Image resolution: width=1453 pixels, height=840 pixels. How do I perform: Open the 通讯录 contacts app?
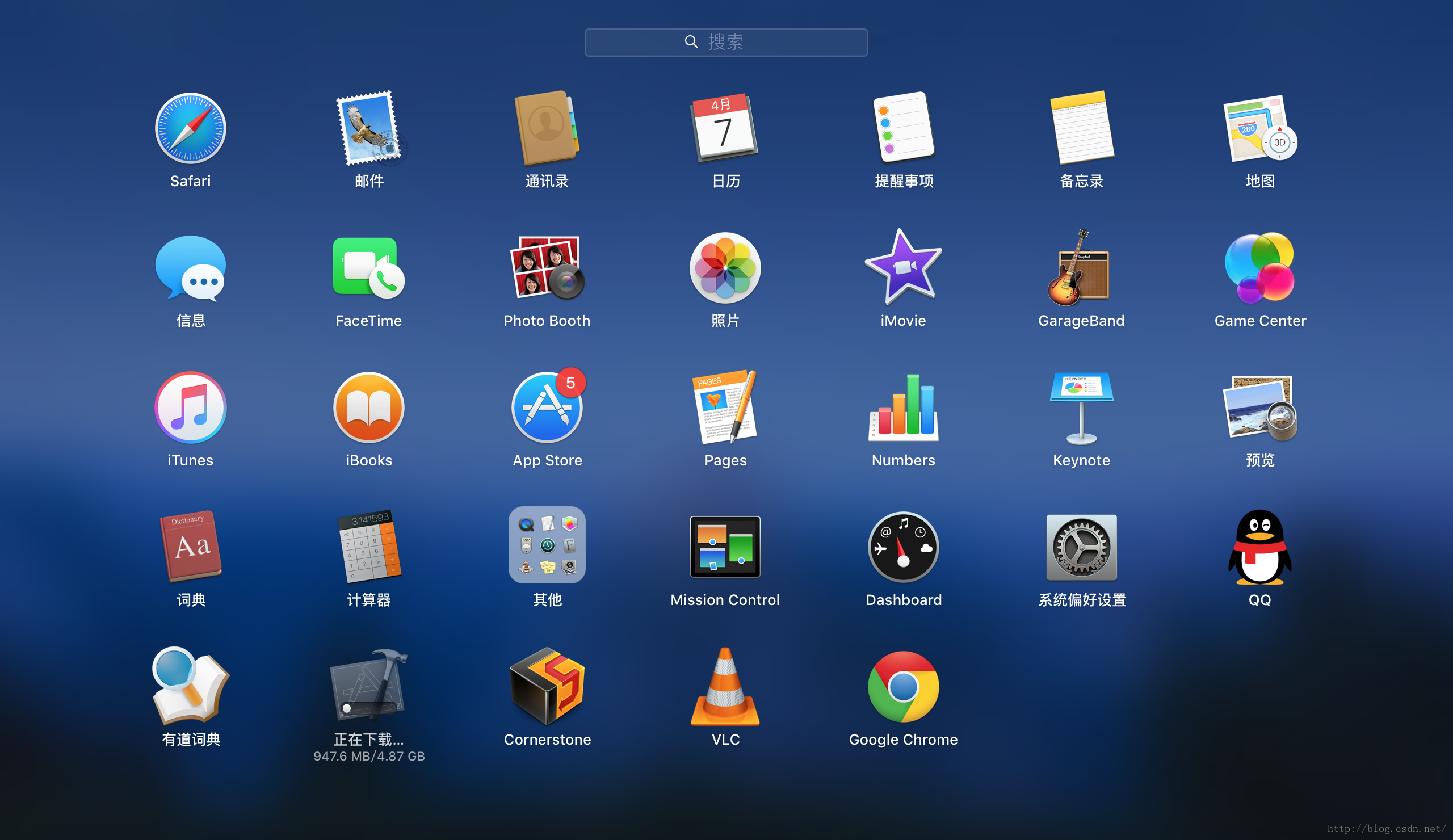point(547,128)
